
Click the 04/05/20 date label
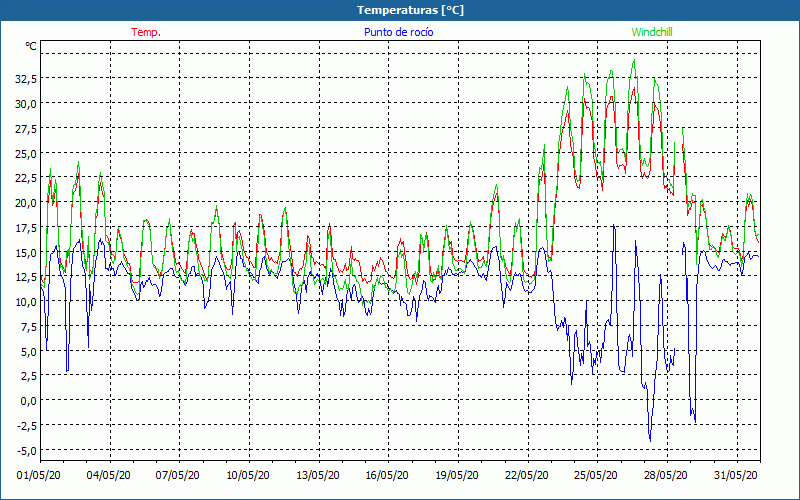109,475
